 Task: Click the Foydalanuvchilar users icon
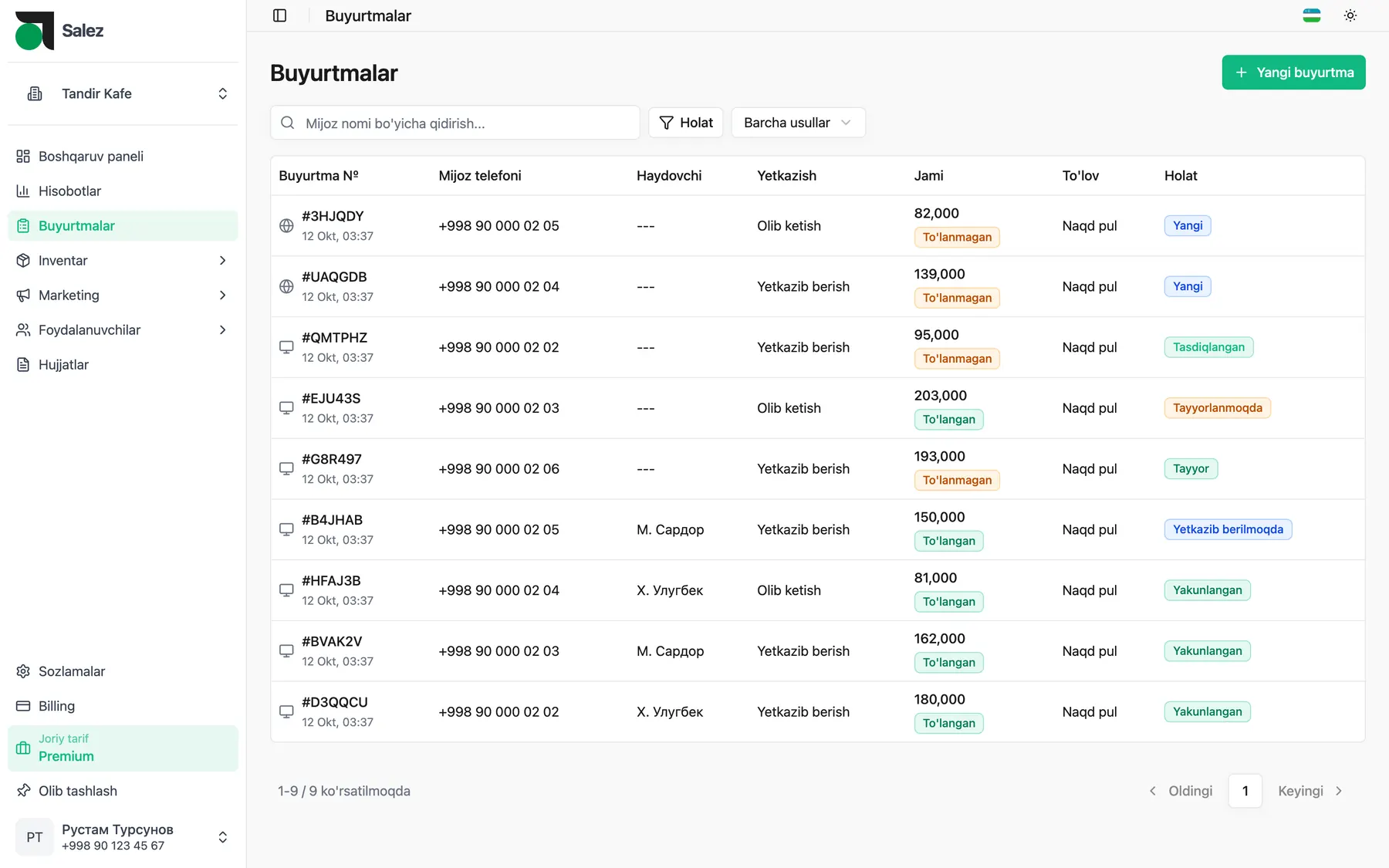point(23,330)
